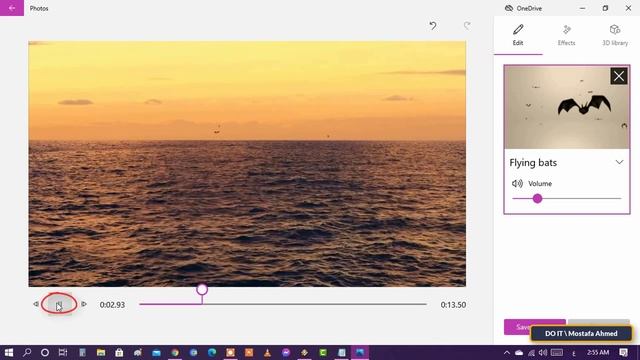The width and height of the screenshot is (640, 360).
Task: Launch Google Chrome from the taskbar
Action: pyautogui.click(x=175, y=352)
